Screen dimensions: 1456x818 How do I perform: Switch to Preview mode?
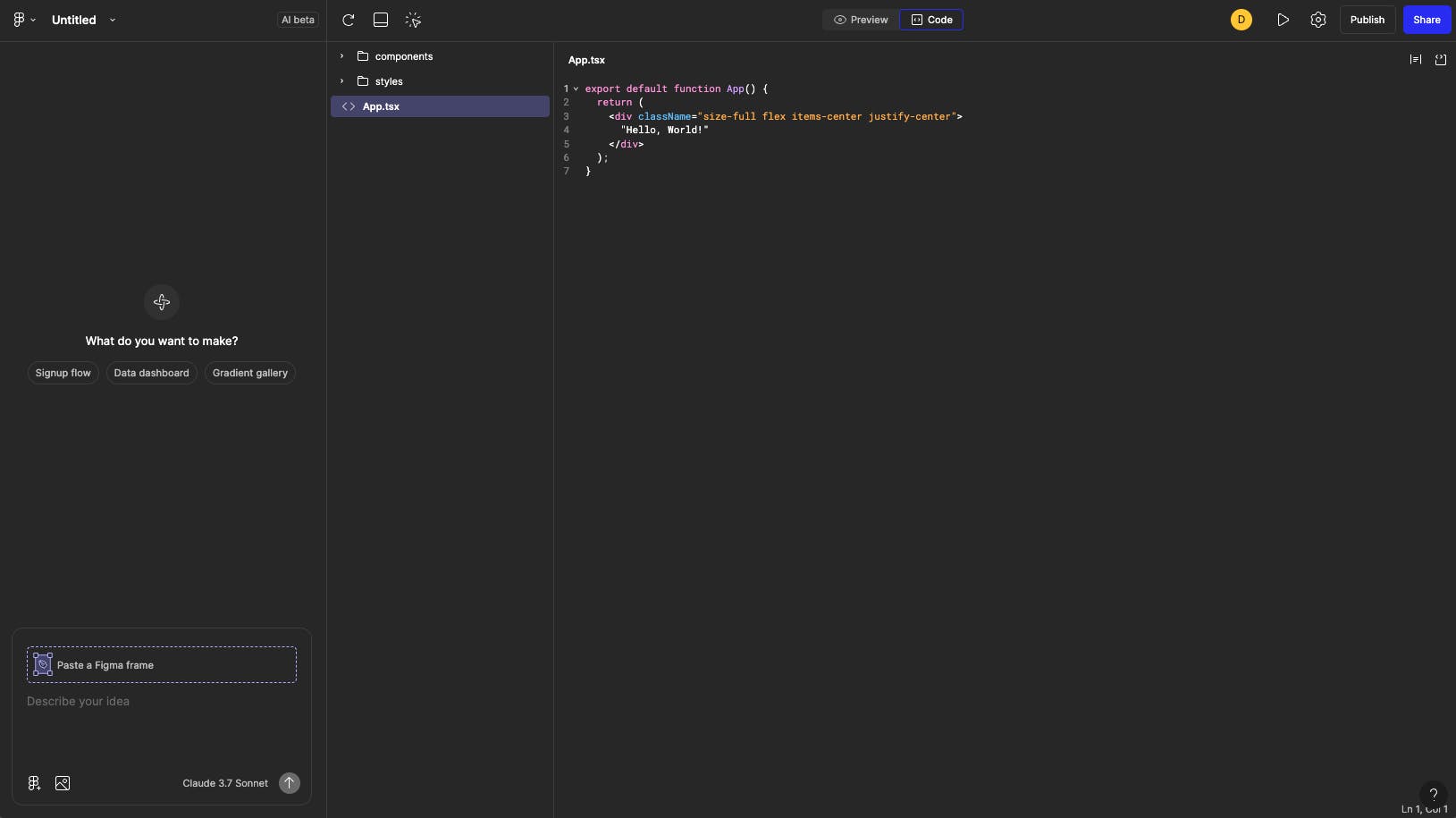click(861, 20)
